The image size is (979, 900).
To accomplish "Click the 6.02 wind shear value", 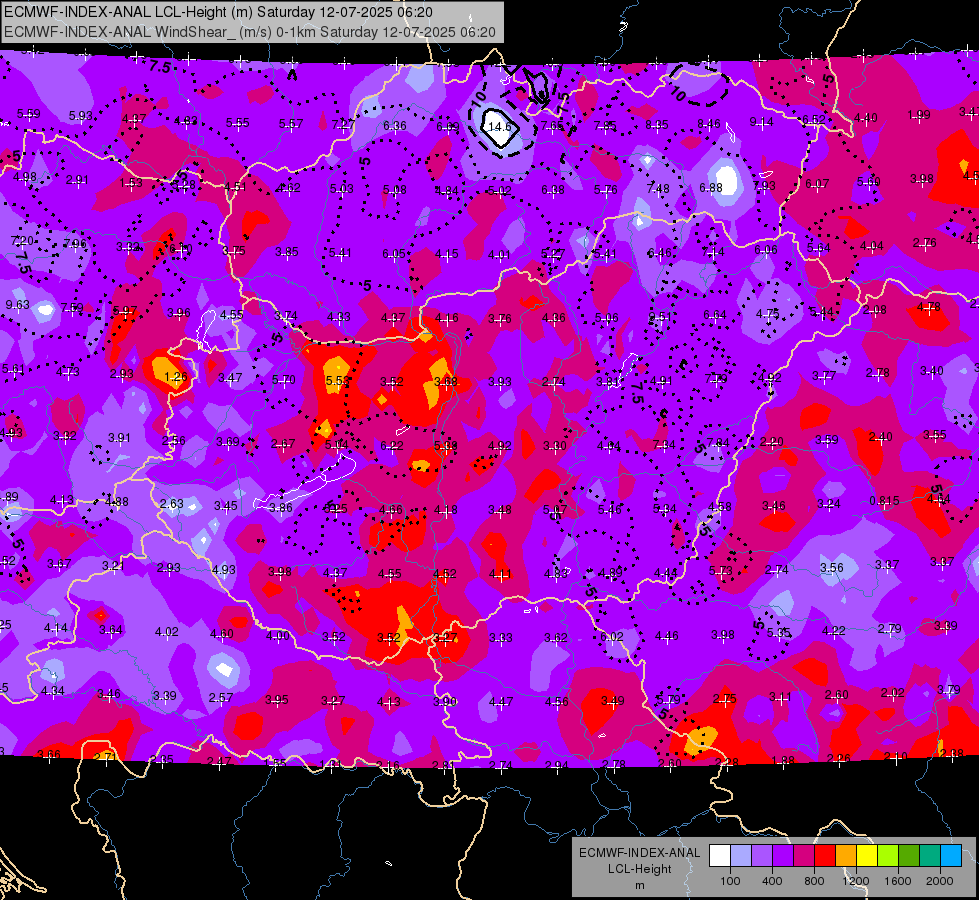I will tap(611, 636).
